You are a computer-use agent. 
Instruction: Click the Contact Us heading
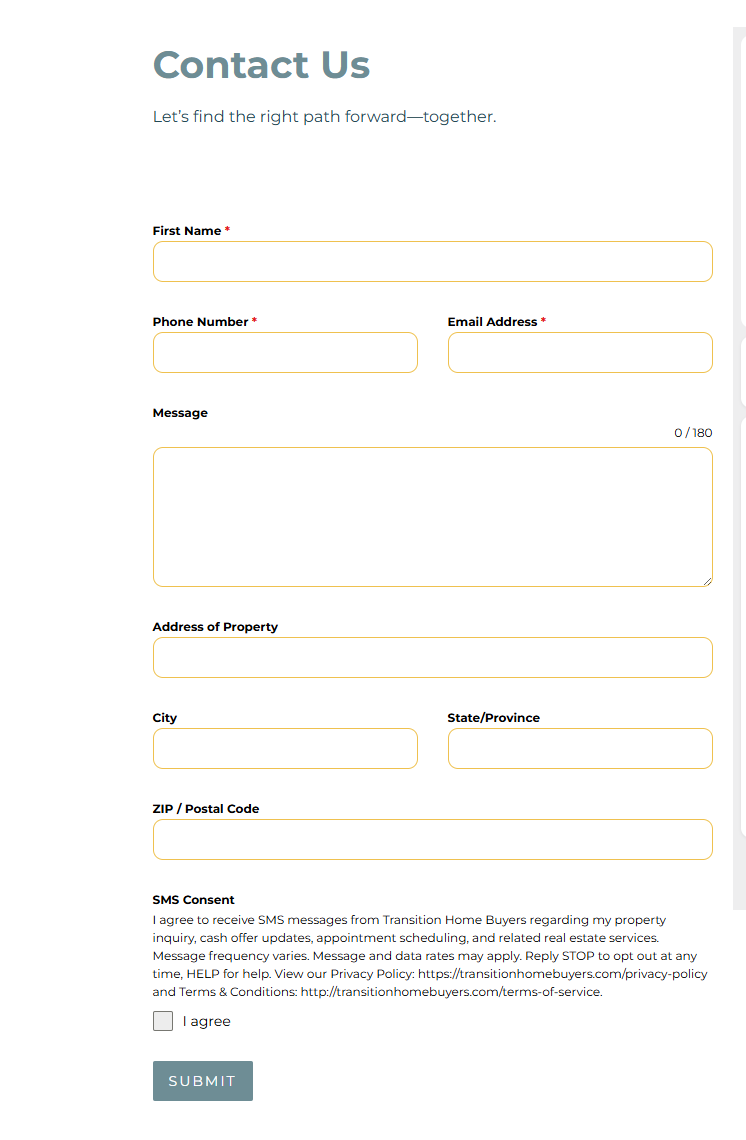(x=261, y=65)
